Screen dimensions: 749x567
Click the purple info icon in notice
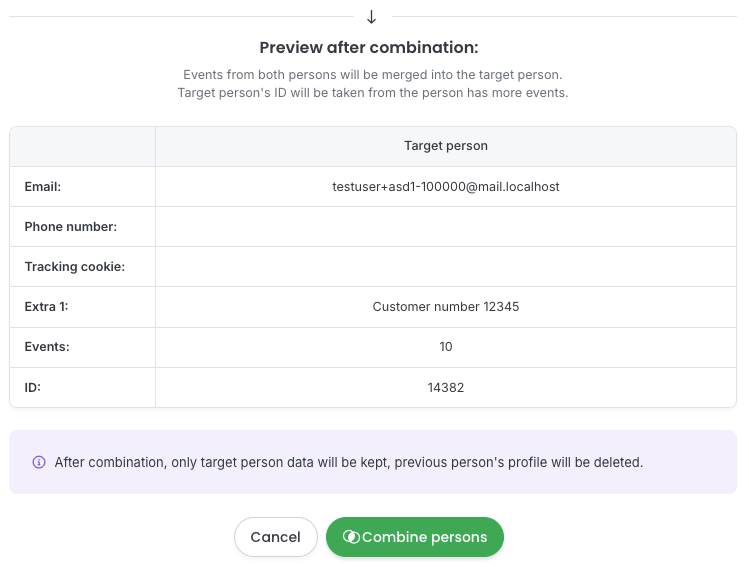click(39, 462)
